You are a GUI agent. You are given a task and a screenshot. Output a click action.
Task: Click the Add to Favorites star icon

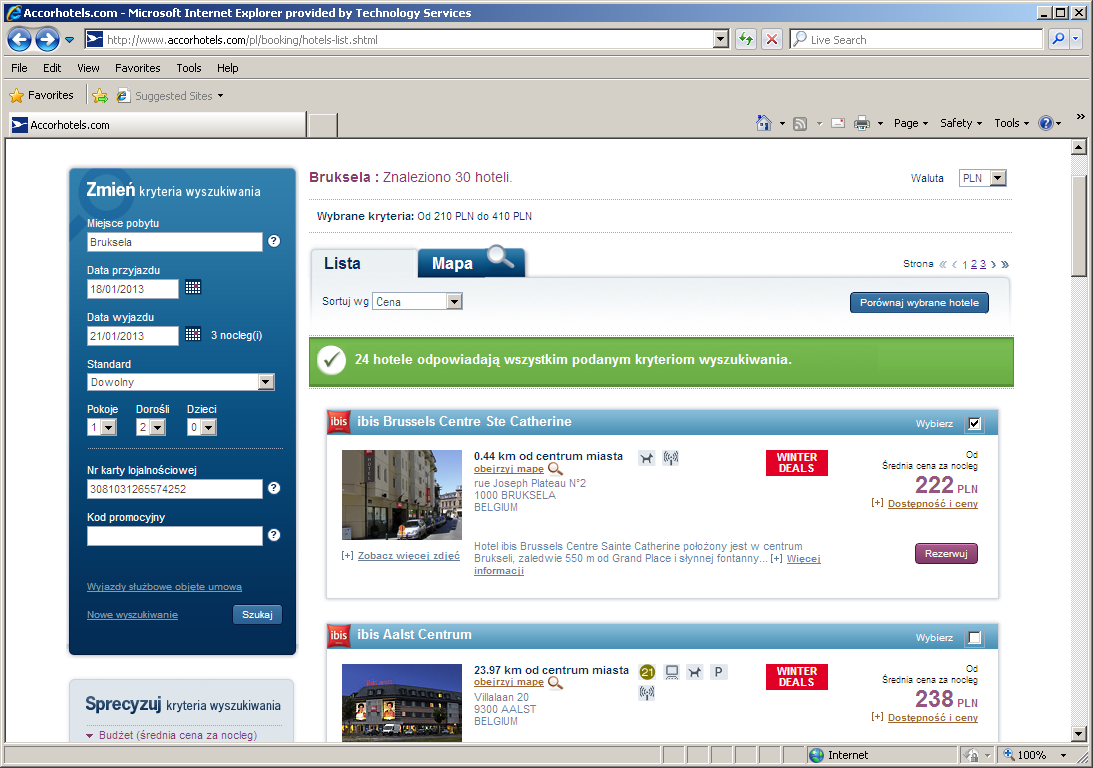pyautogui.click(x=100, y=95)
